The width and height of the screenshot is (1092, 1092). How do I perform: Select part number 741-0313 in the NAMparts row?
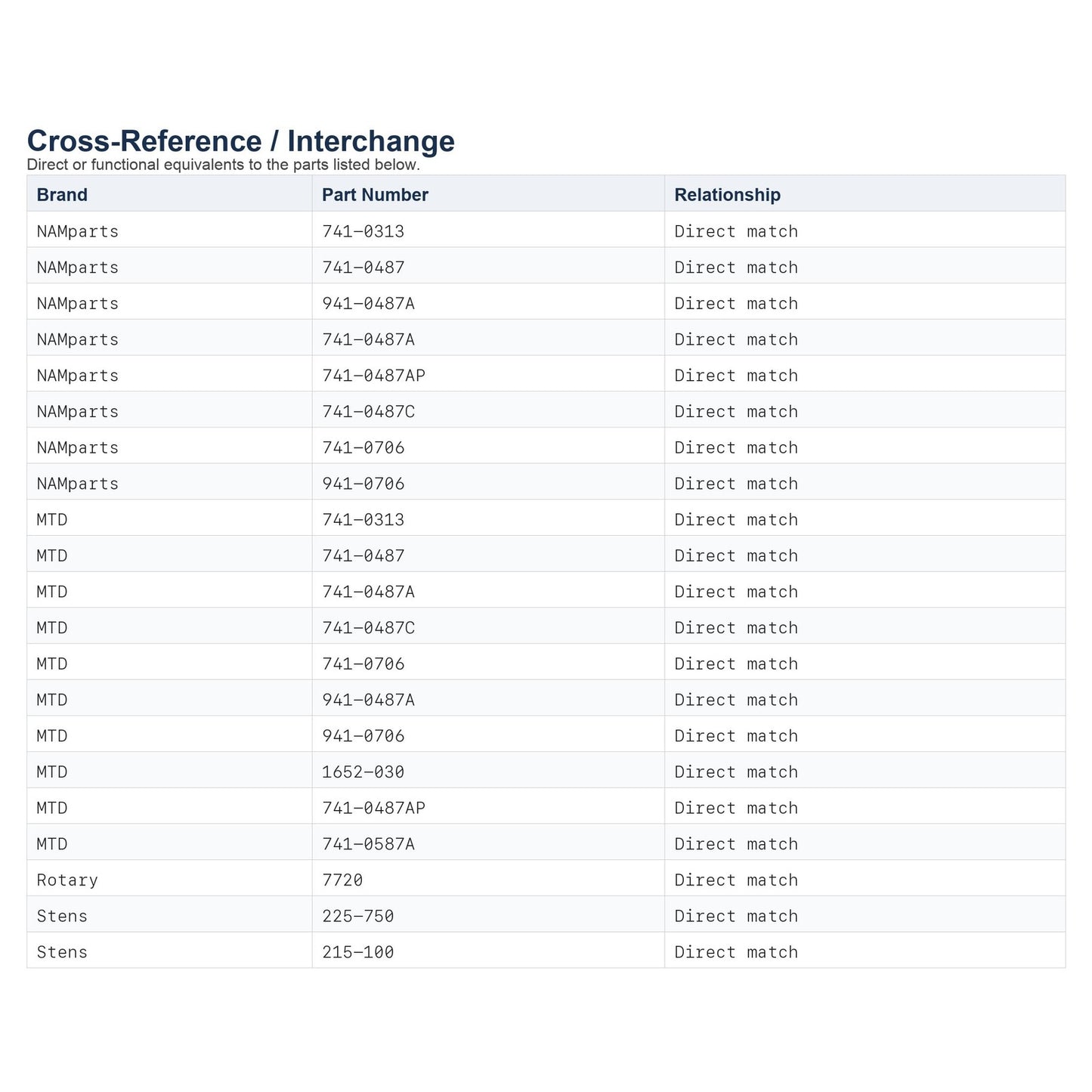point(363,231)
